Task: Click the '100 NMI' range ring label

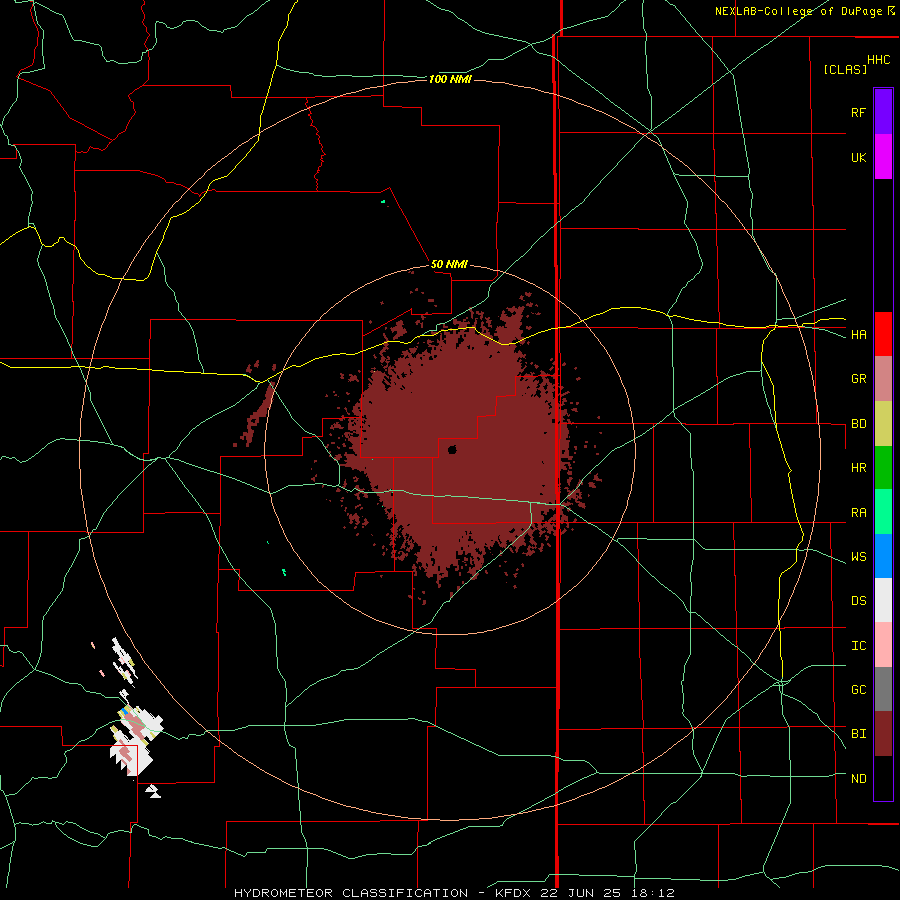Action: (x=450, y=79)
